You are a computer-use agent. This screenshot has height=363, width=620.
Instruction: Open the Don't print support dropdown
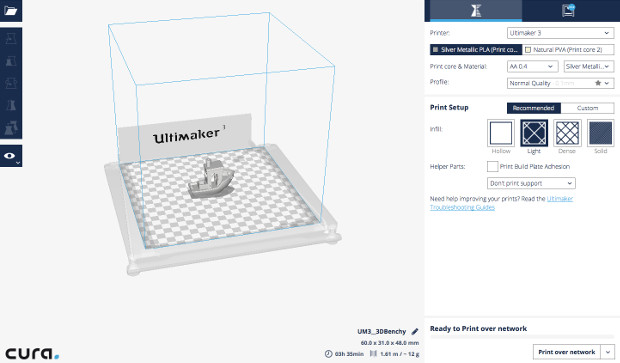[531, 183]
